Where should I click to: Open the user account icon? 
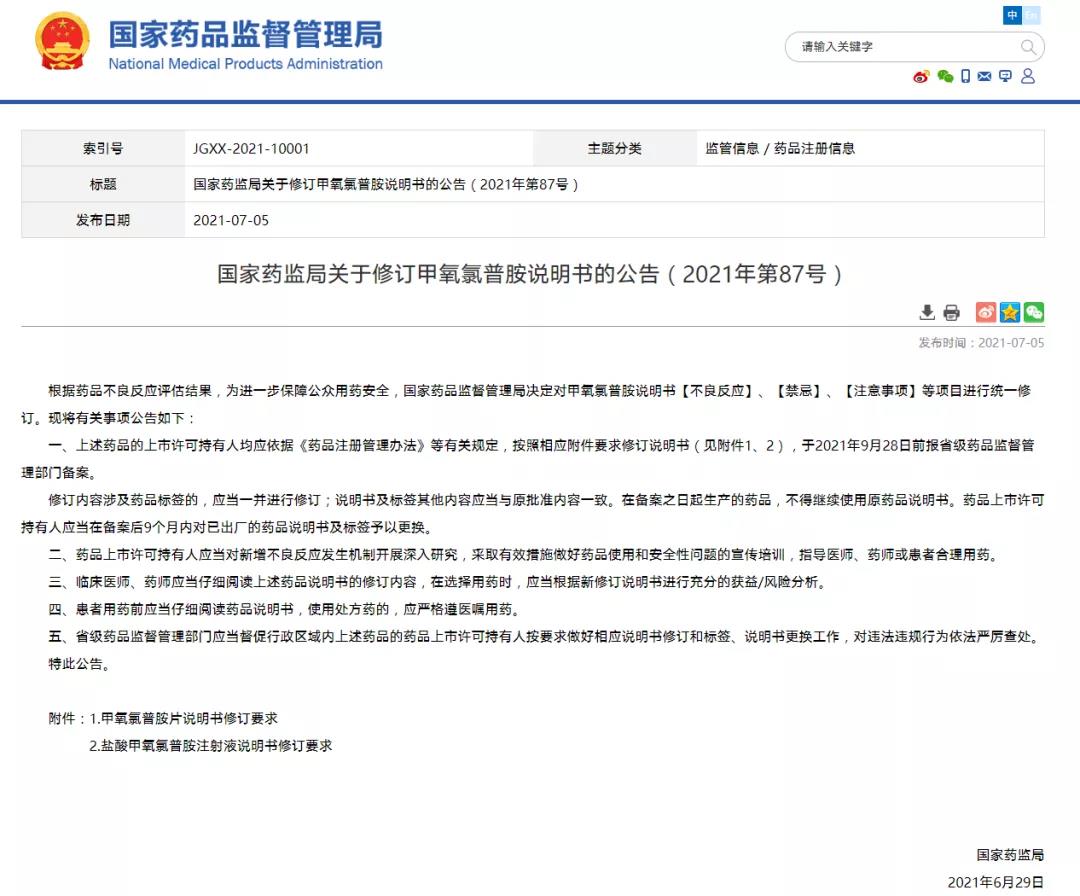tap(1027, 77)
